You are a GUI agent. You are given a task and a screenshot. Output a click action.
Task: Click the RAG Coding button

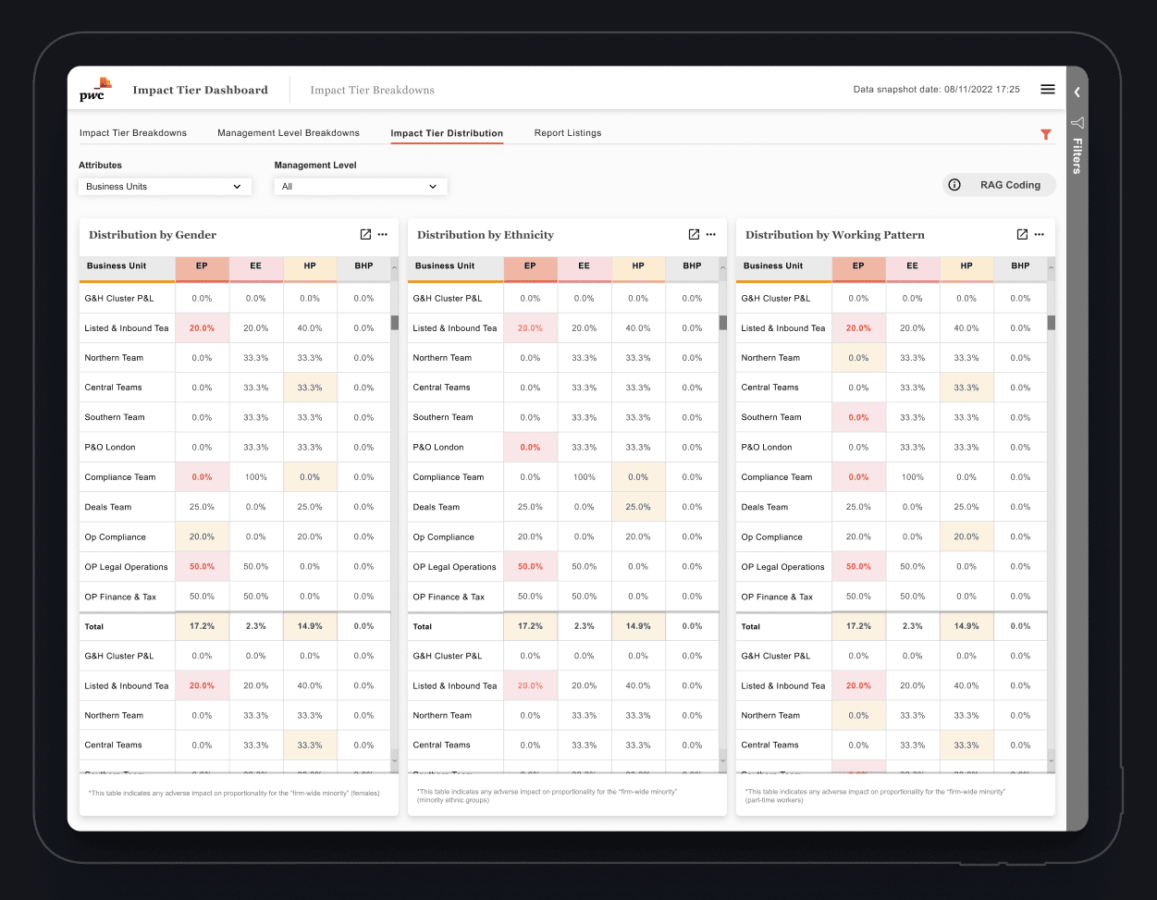tap(998, 185)
